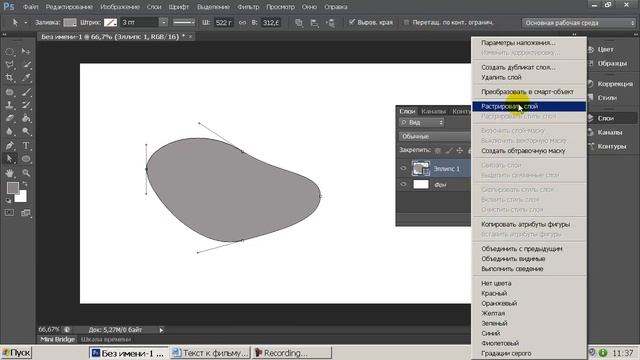Select the Path Selection arrow tool
The width and height of the screenshot is (640, 360).
(x=10, y=159)
